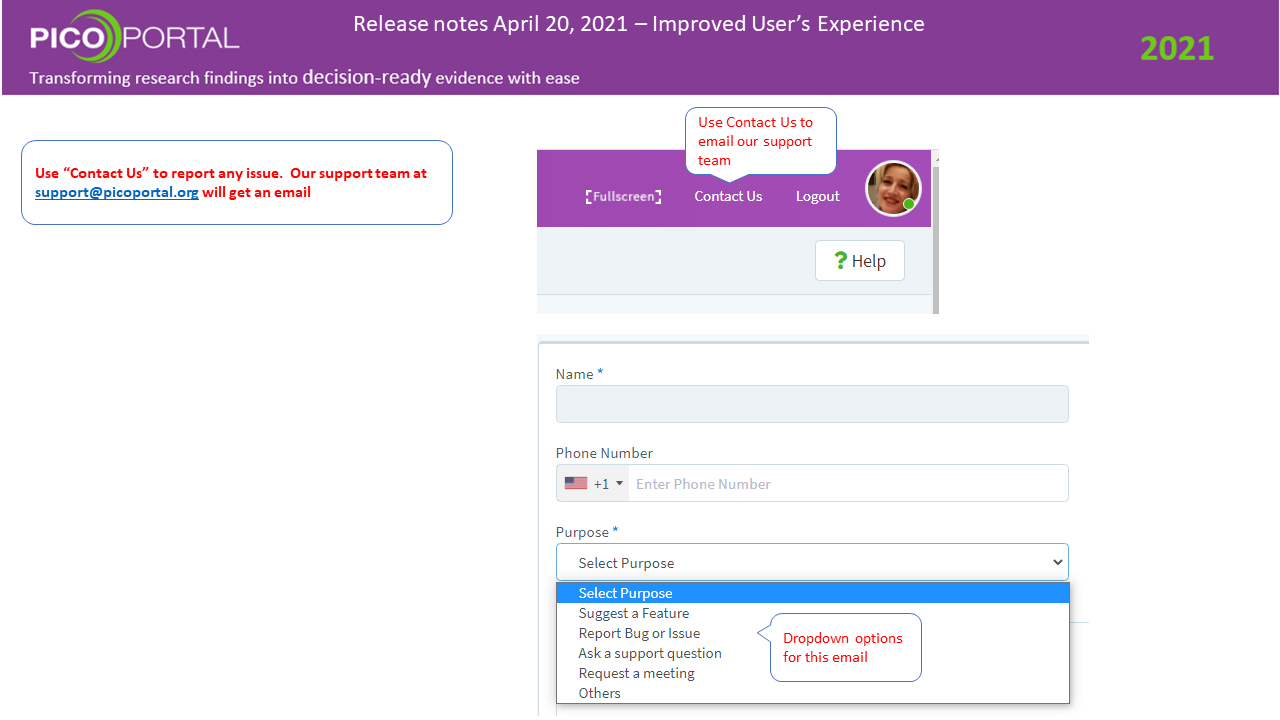Open the user profile avatar
The height and width of the screenshot is (720, 1280).
[893, 188]
